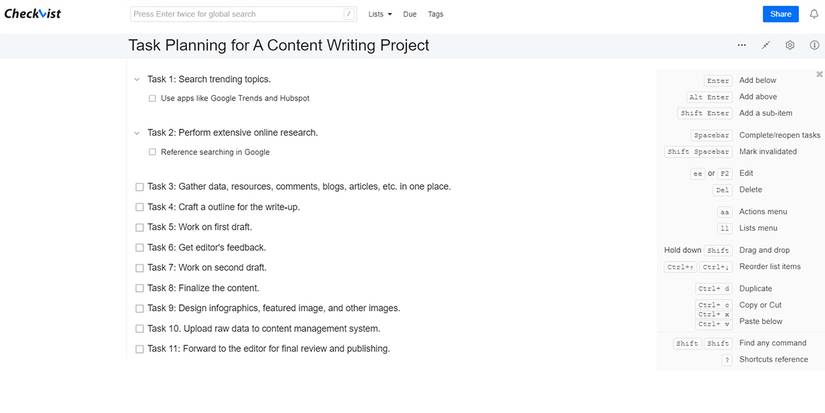Collapse Task 1: Search trending topics

[x=137, y=79]
